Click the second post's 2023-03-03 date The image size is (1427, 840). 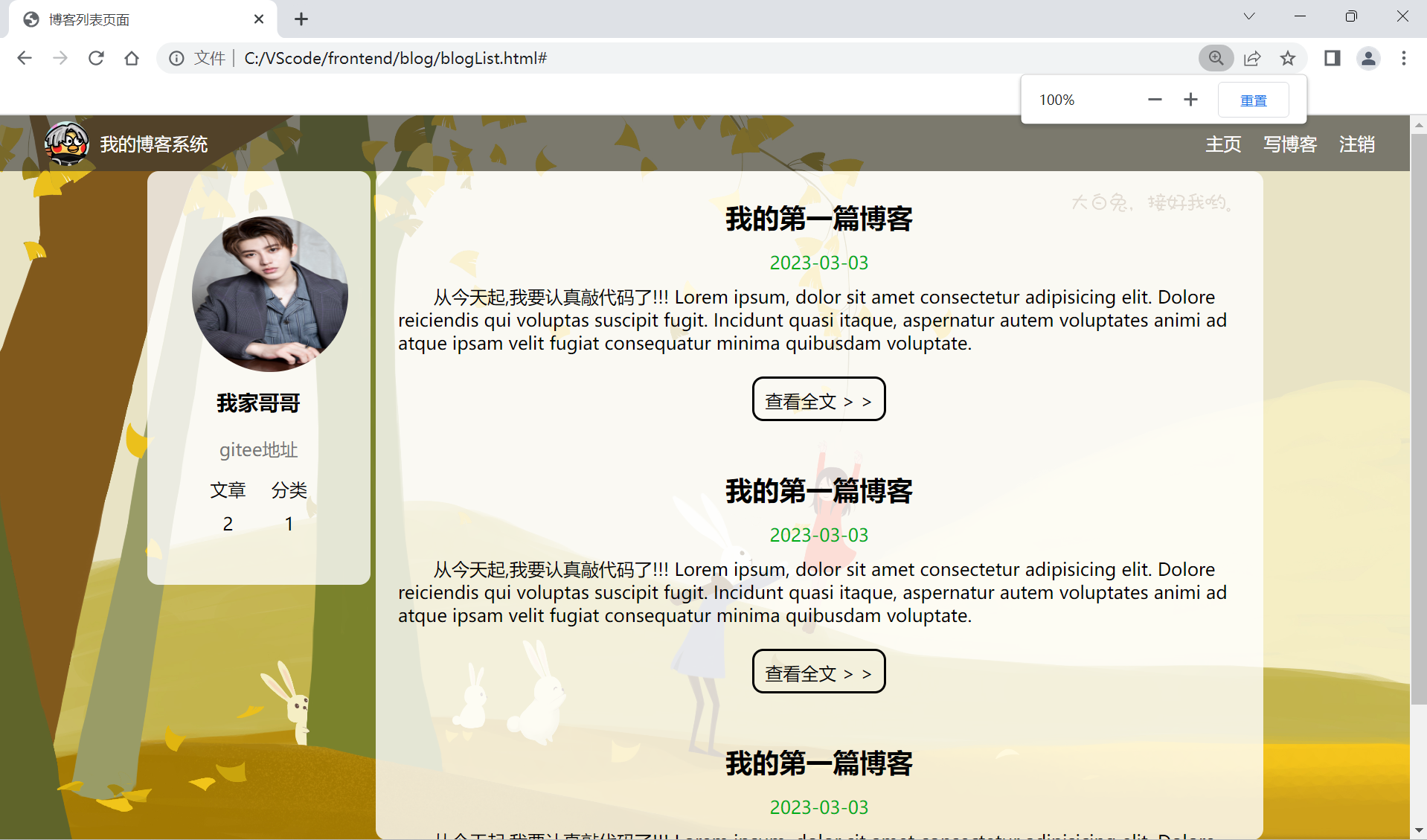(x=818, y=535)
